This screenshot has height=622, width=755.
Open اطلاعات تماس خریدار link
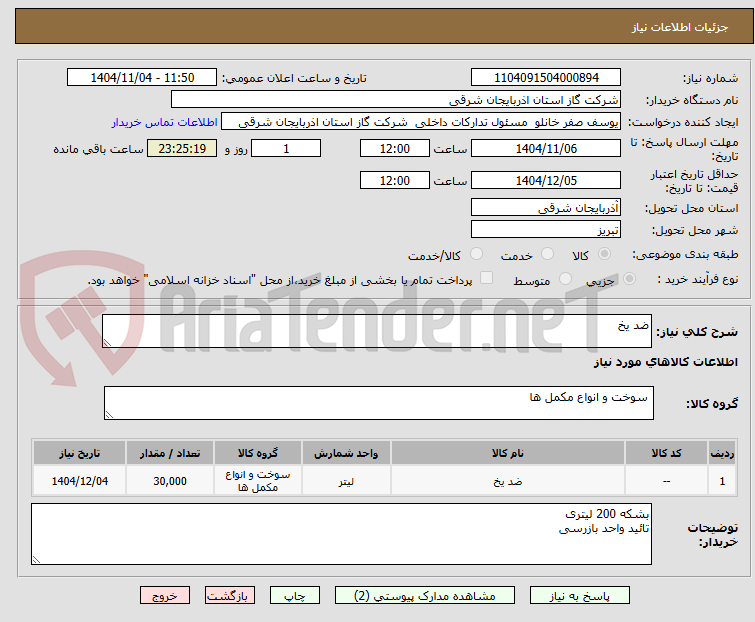pos(165,122)
